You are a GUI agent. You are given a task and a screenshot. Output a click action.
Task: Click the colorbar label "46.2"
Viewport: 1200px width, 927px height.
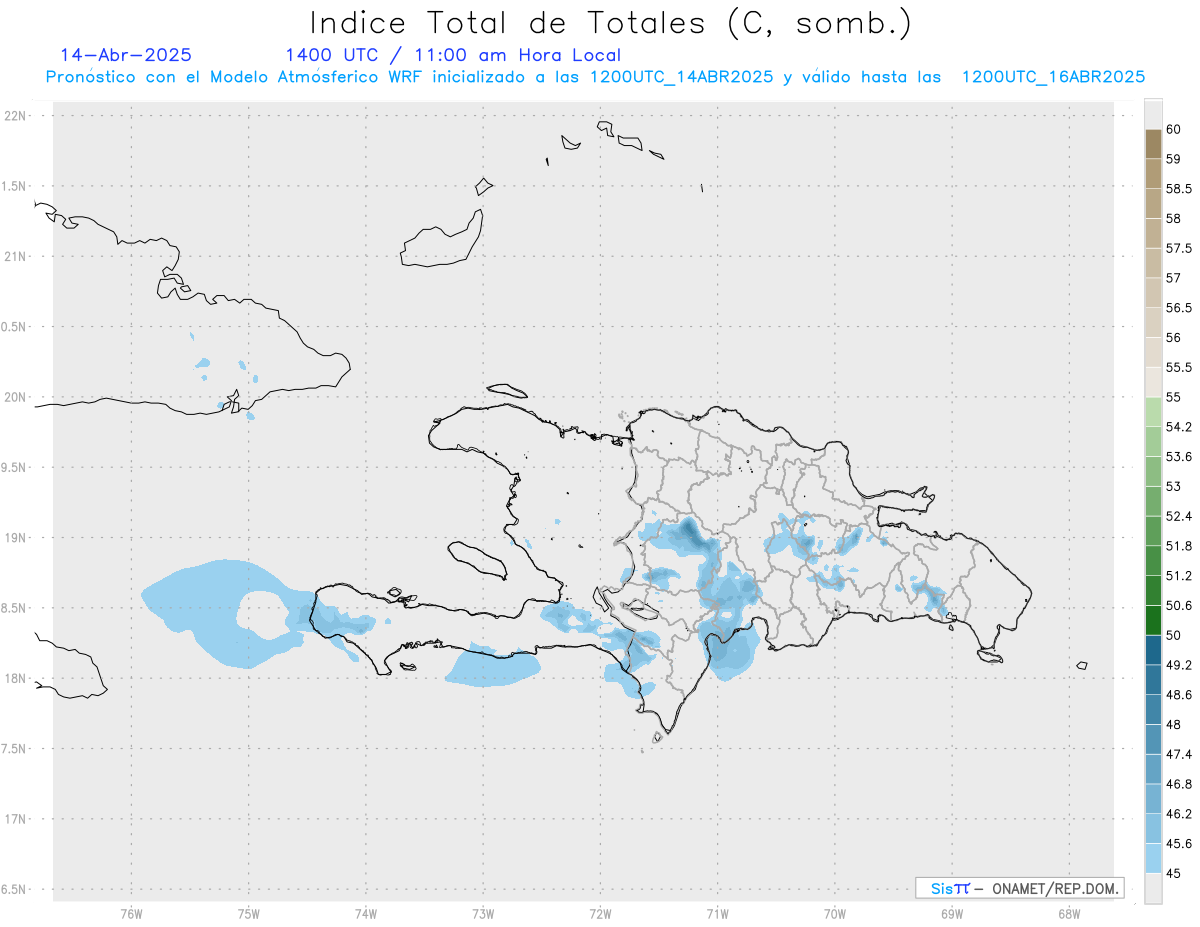(1178, 814)
